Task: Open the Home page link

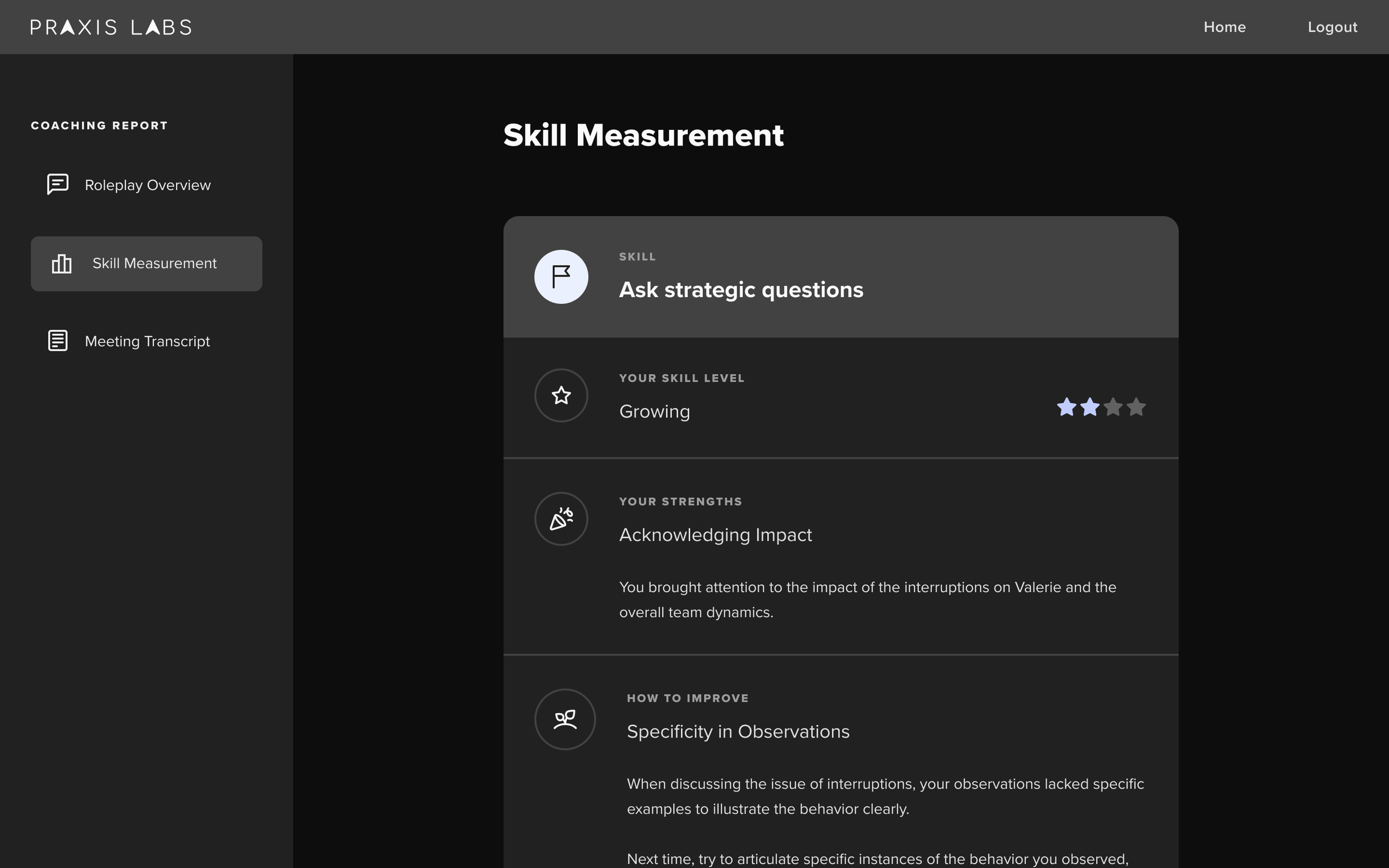Action: pyautogui.click(x=1224, y=27)
